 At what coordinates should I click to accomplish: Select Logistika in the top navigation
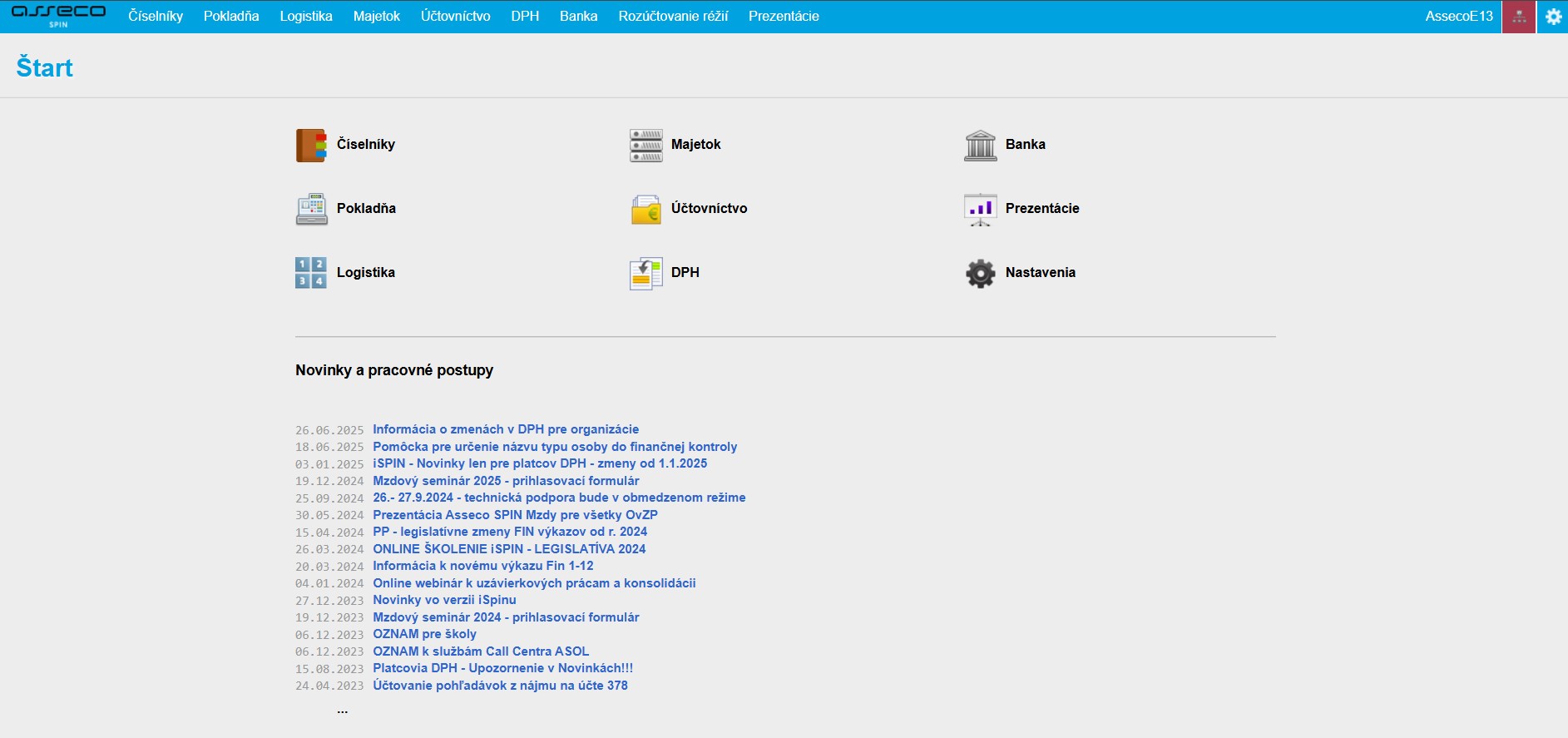coord(305,17)
